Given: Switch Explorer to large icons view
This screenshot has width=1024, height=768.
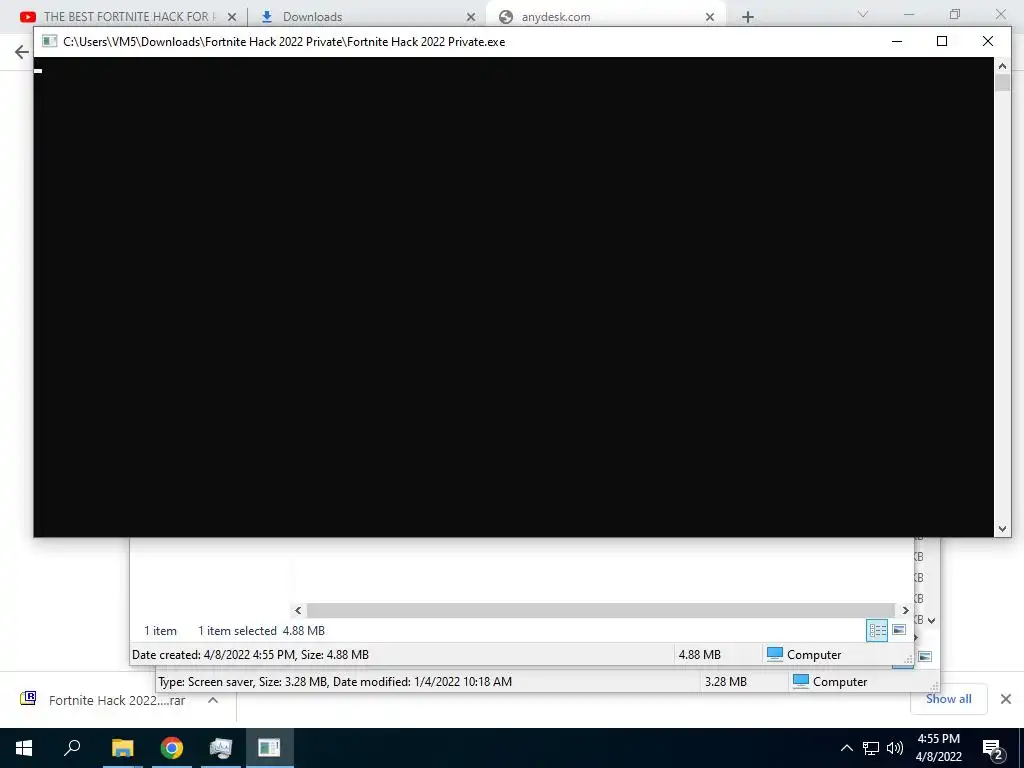Looking at the screenshot, I should (899, 630).
